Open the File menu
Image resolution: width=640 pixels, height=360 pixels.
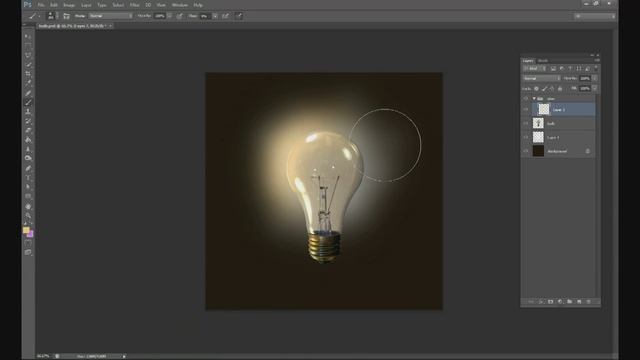point(41,5)
